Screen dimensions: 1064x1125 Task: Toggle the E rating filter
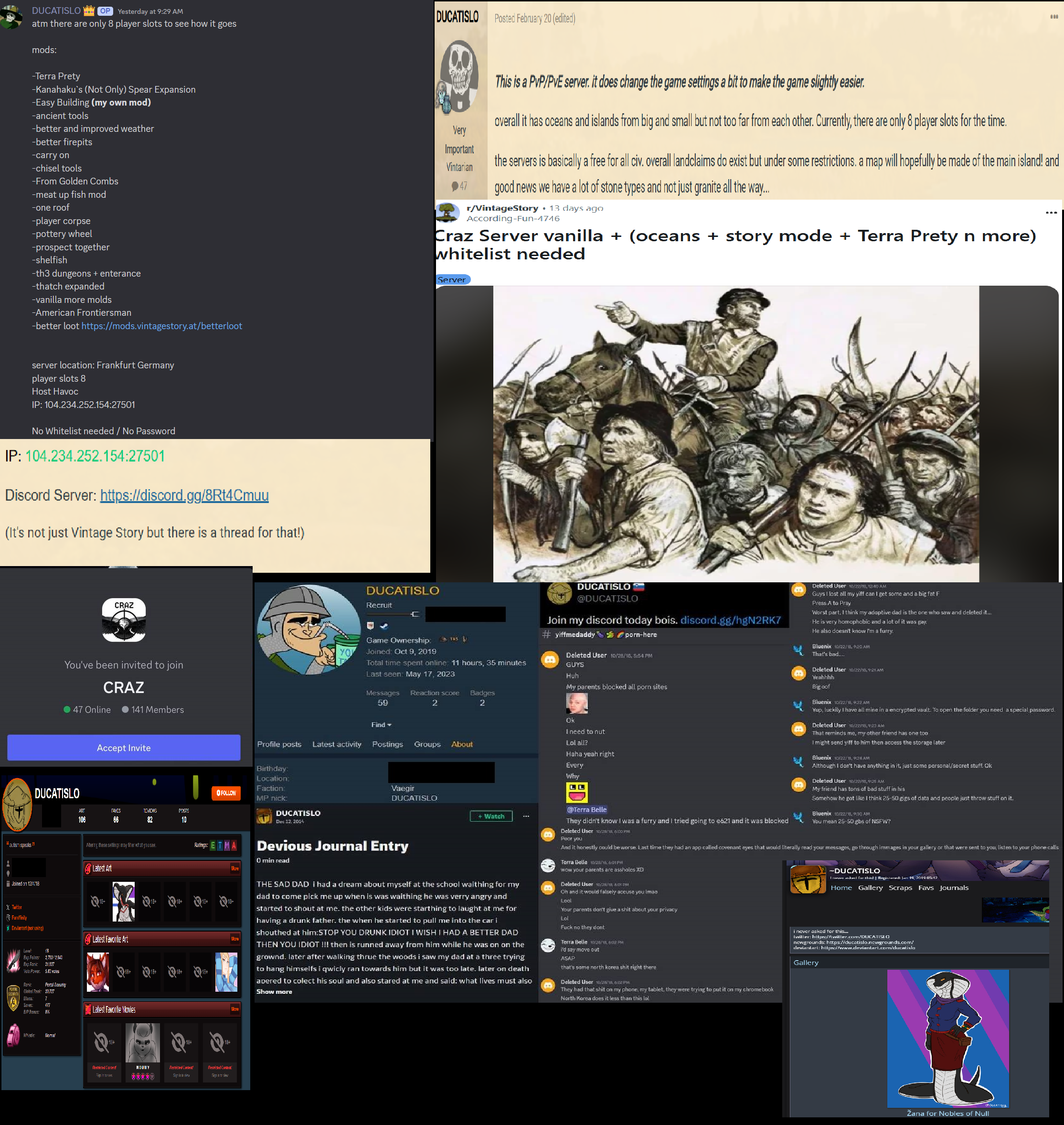tap(213, 846)
